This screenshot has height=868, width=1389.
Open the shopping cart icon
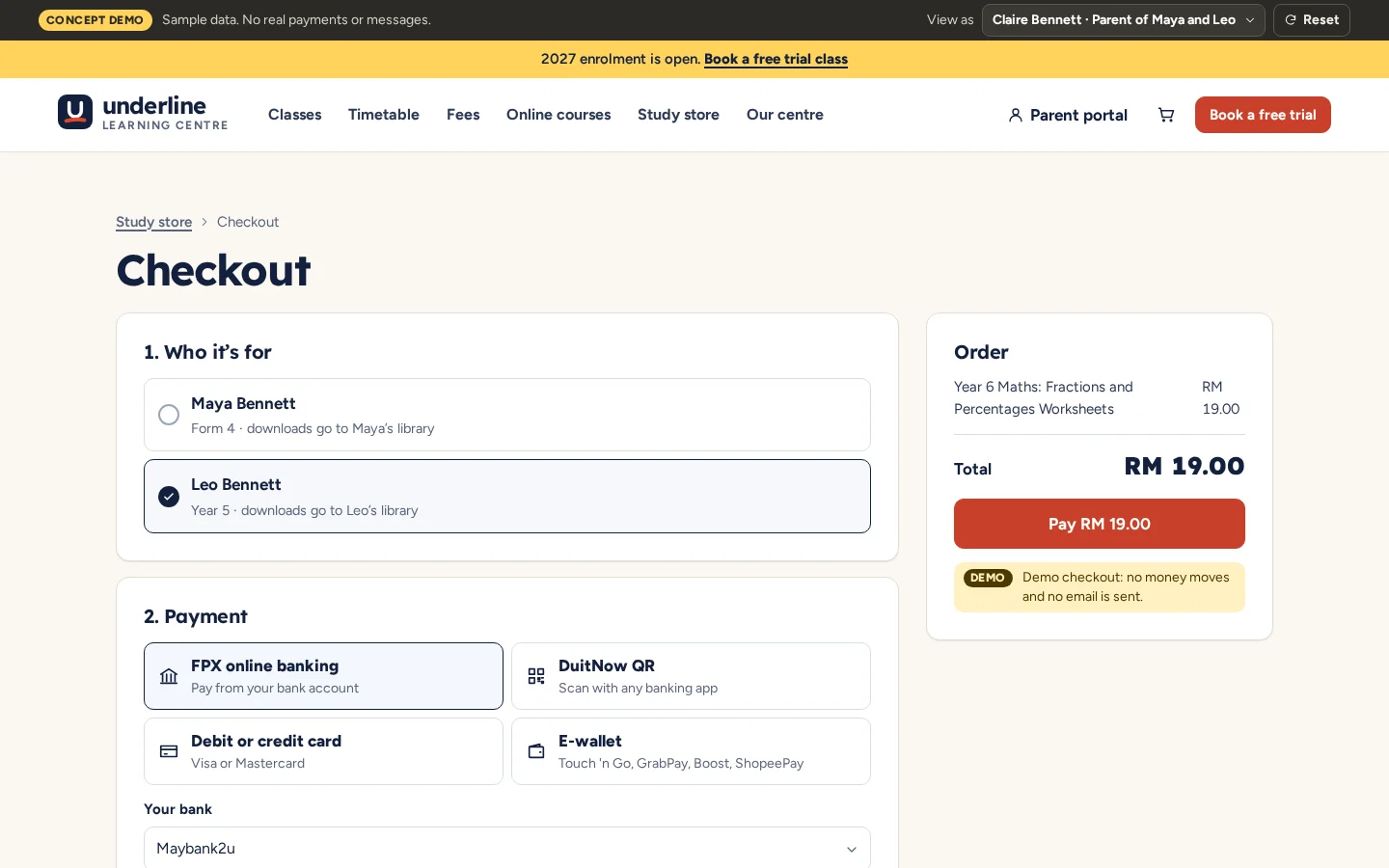point(1166,115)
